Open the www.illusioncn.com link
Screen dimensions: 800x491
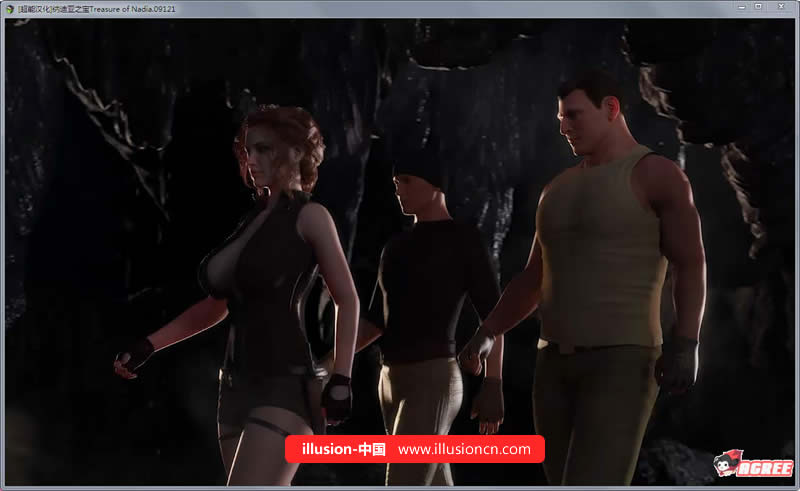pyautogui.click(x=464, y=449)
